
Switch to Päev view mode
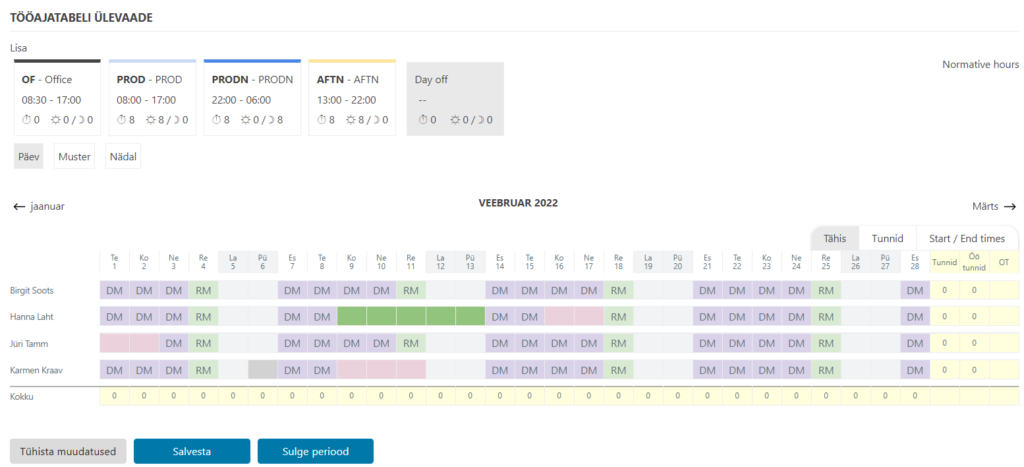pos(29,157)
